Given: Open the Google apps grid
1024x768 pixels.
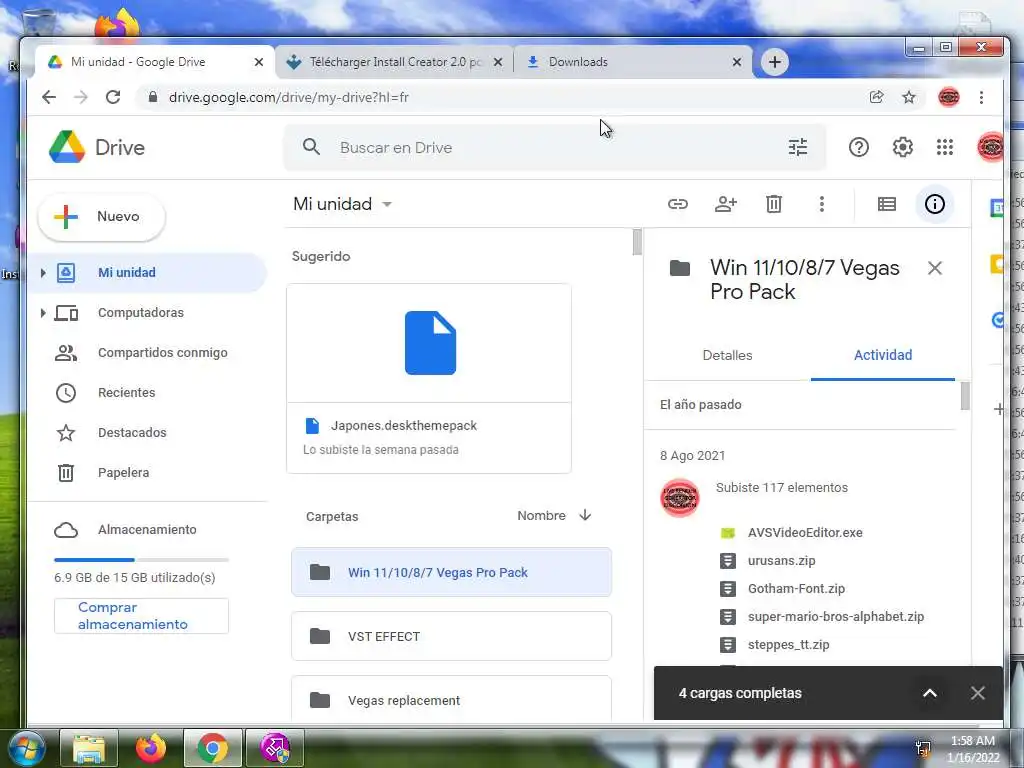Looking at the screenshot, I should point(944,148).
